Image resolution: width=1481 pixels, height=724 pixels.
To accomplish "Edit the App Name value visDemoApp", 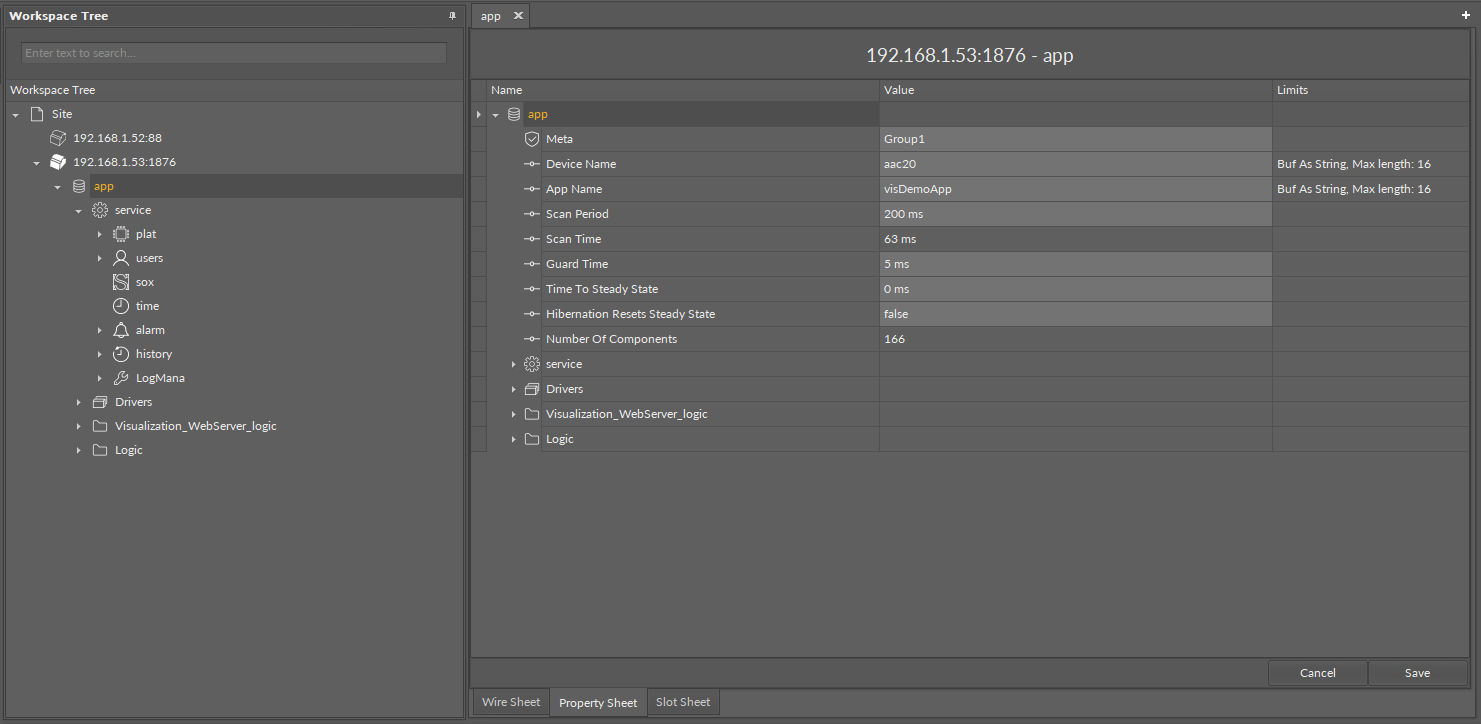I will click(x=1076, y=189).
